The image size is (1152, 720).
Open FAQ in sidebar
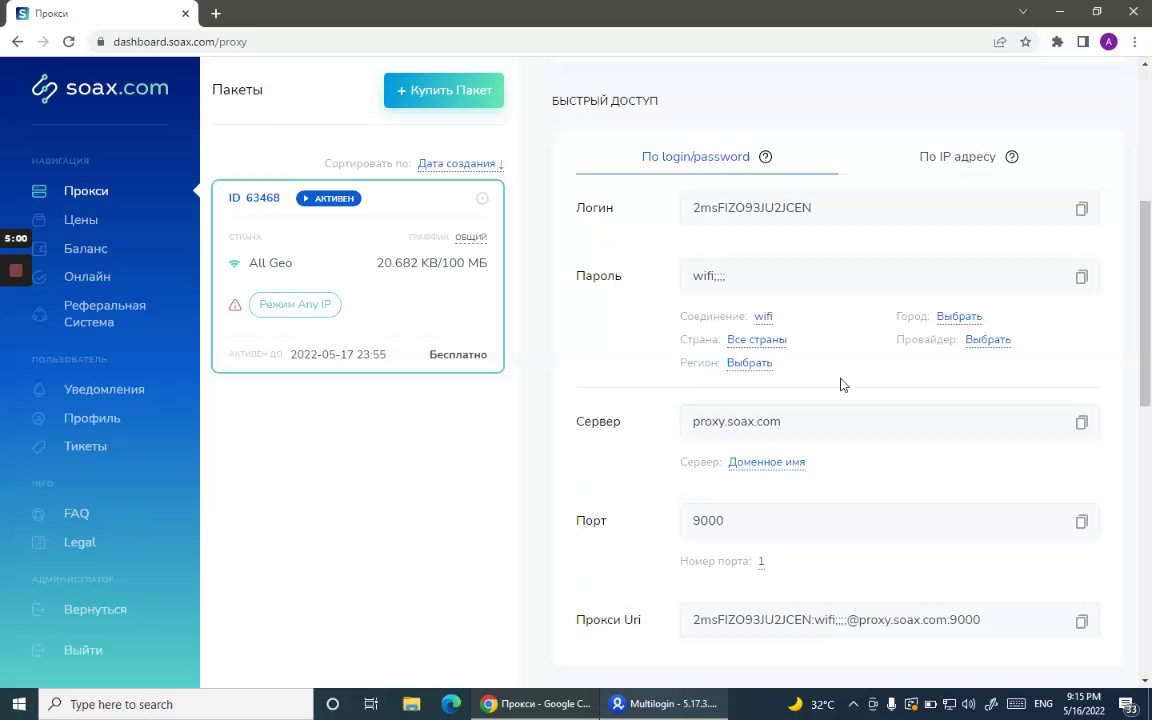tap(76, 514)
